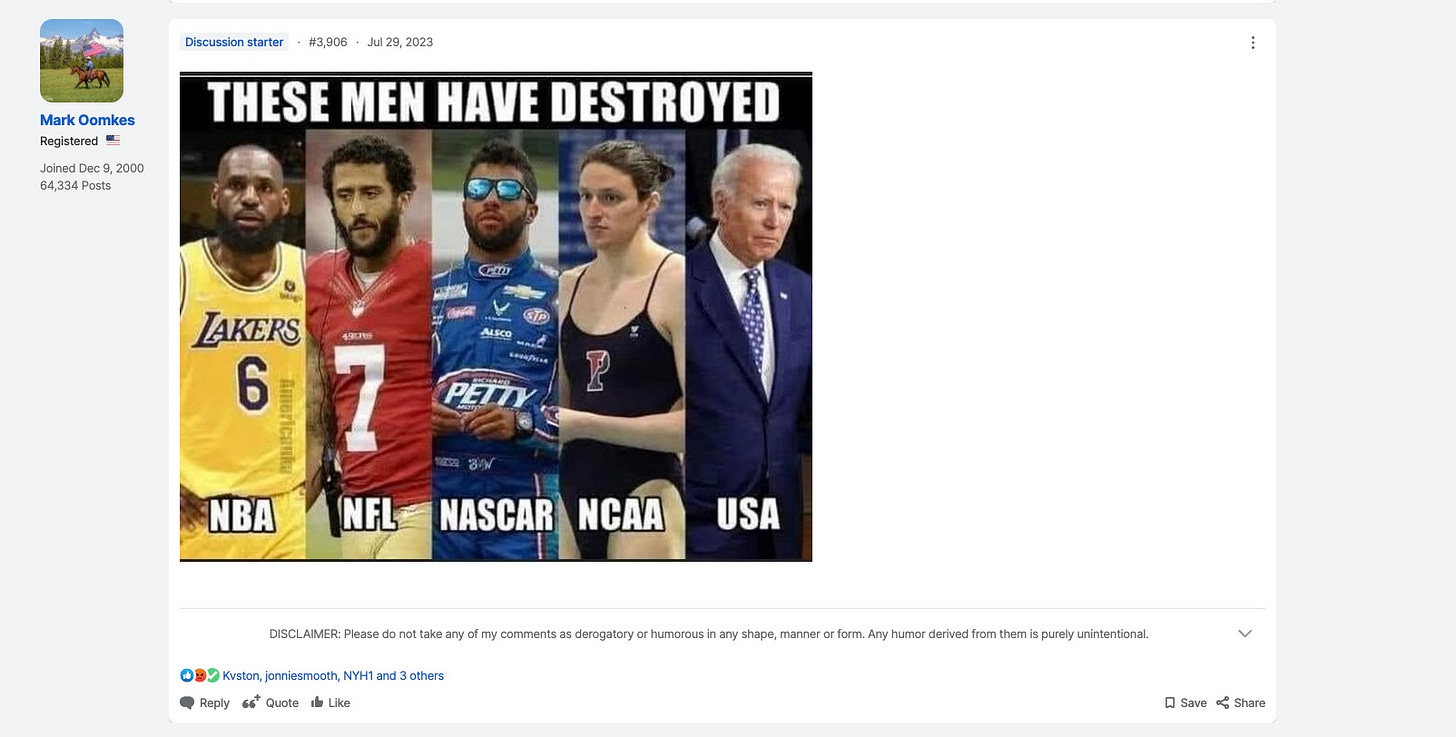Open post number #3,906 permalink

coord(328,42)
